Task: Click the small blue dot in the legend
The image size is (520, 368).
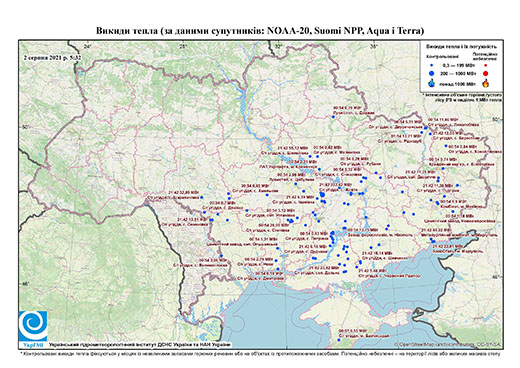Action: [432, 65]
